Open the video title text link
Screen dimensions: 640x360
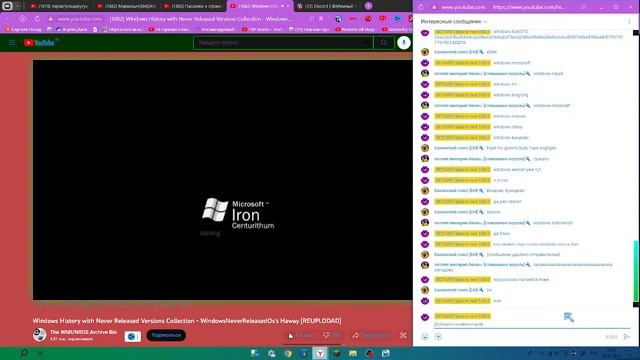187,321
